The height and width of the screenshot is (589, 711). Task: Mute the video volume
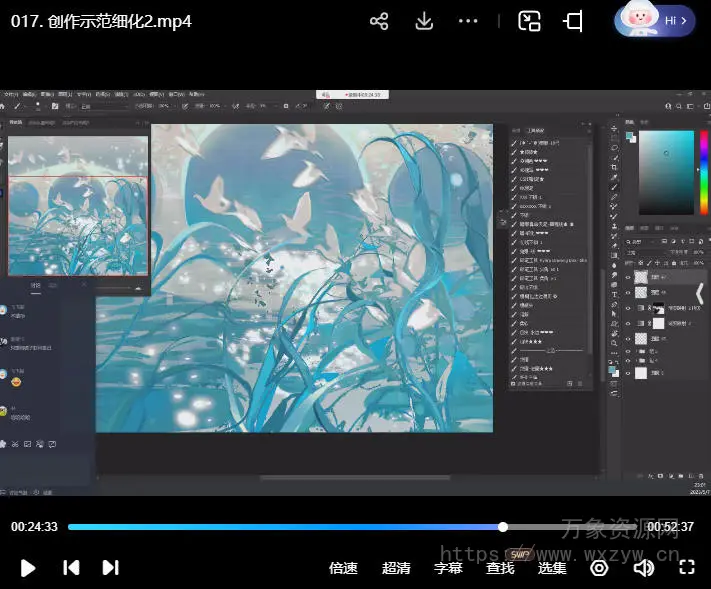coord(644,568)
